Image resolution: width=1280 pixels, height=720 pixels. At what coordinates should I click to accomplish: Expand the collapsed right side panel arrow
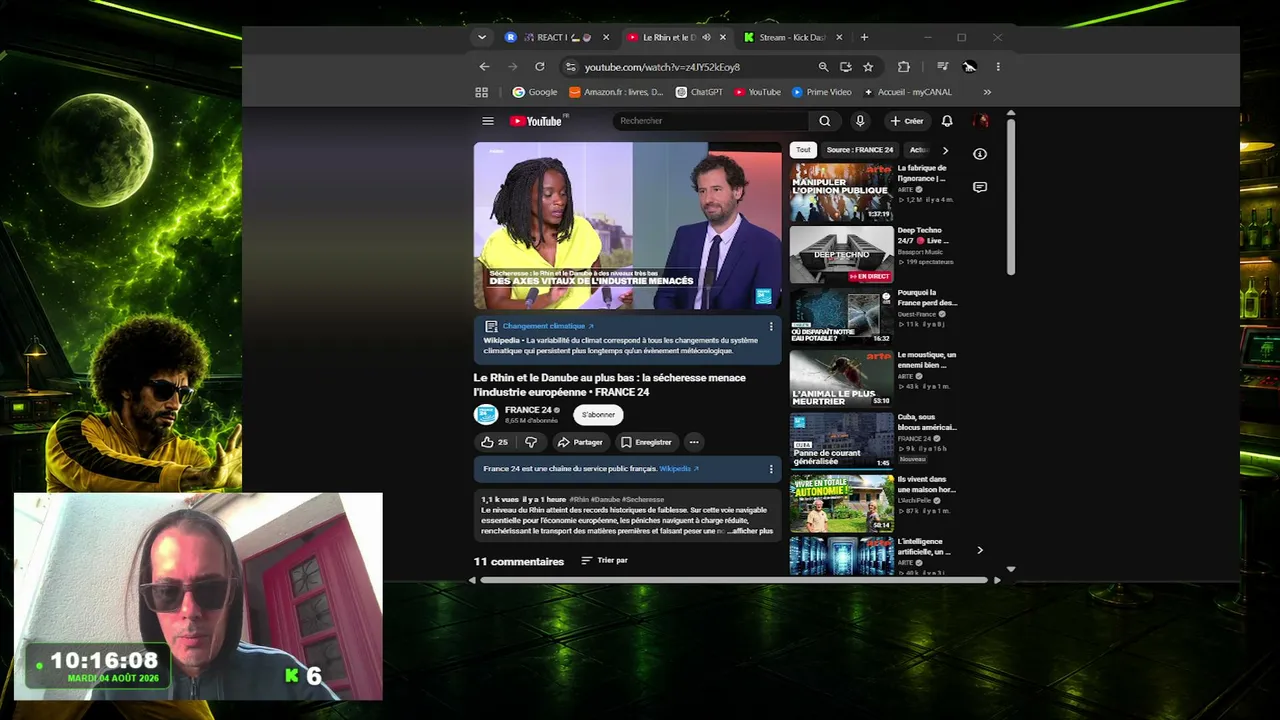coord(980,550)
